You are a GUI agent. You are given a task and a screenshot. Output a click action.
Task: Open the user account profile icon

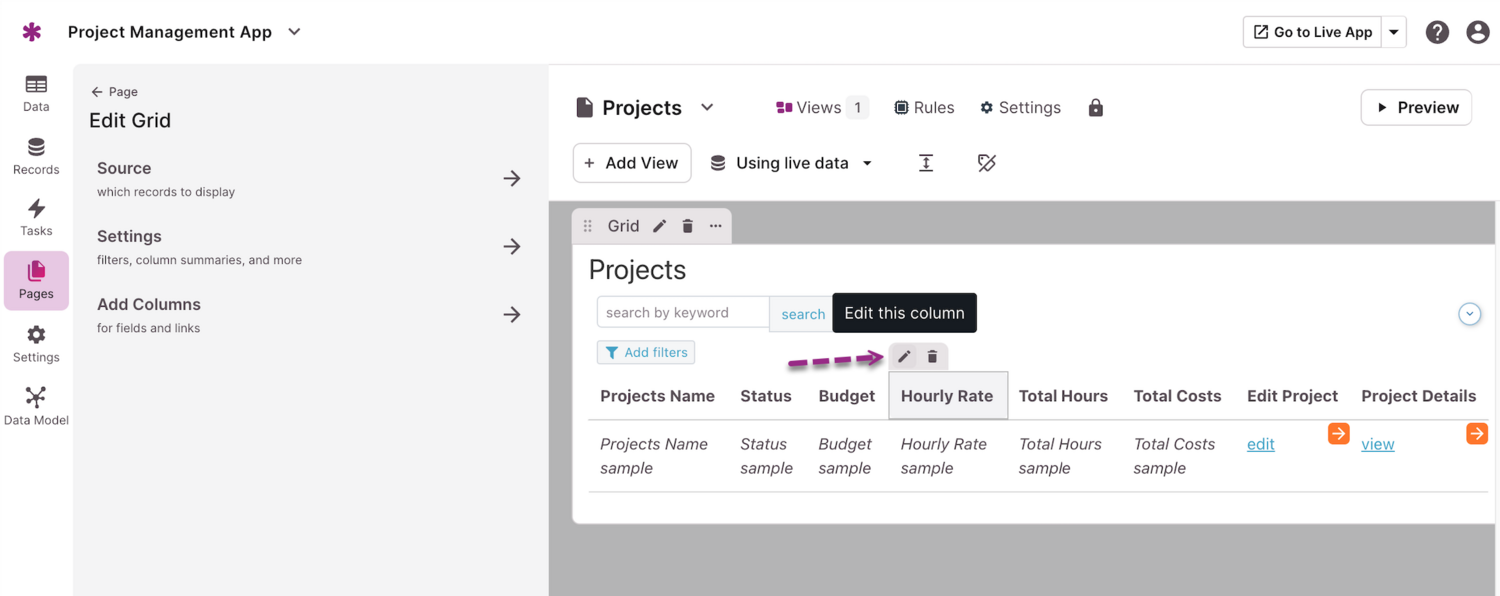1477,32
